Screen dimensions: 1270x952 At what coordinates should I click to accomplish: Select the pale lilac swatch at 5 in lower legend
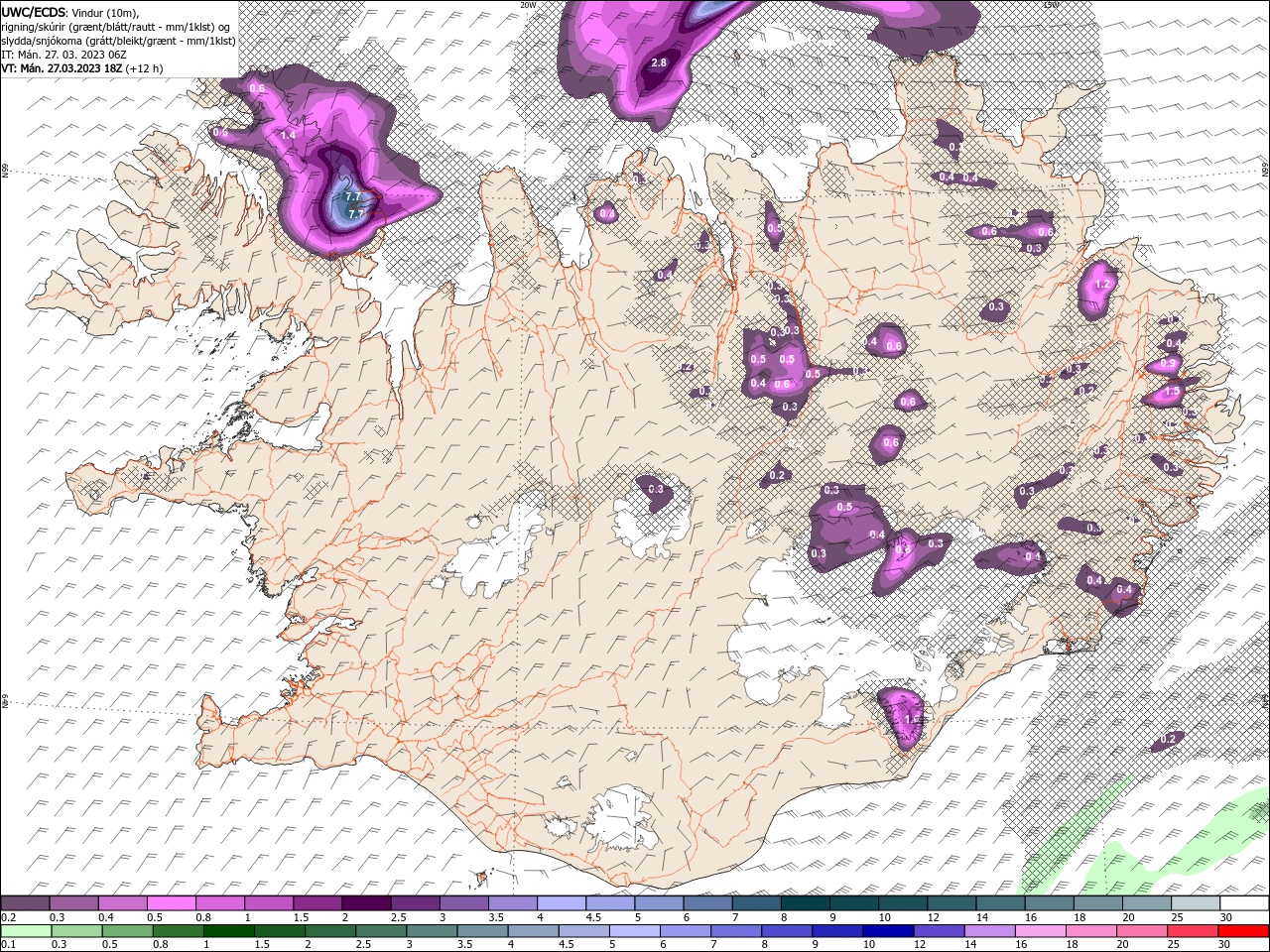pyautogui.click(x=633, y=931)
